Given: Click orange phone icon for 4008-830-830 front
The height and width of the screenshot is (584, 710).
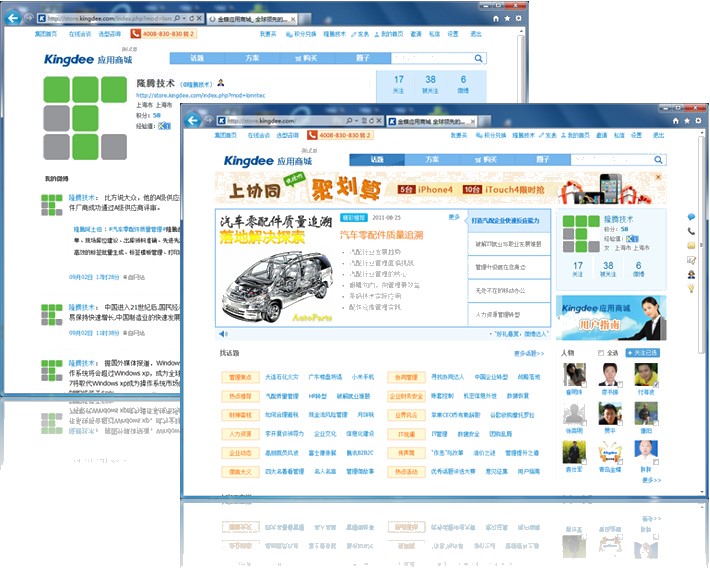Looking at the screenshot, I should pyautogui.click(x=312, y=135).
